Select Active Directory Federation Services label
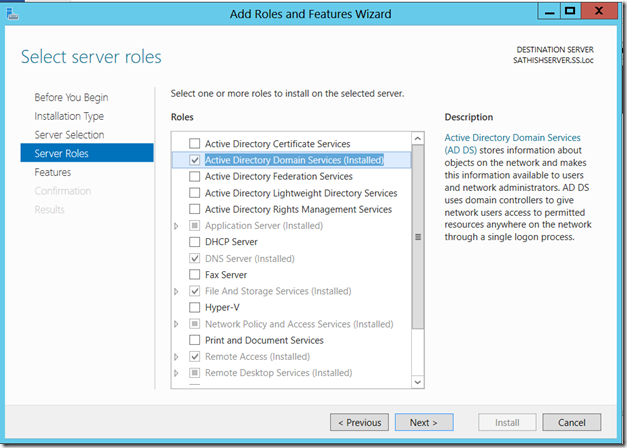The image size is (627, 448). pos(279,176)
